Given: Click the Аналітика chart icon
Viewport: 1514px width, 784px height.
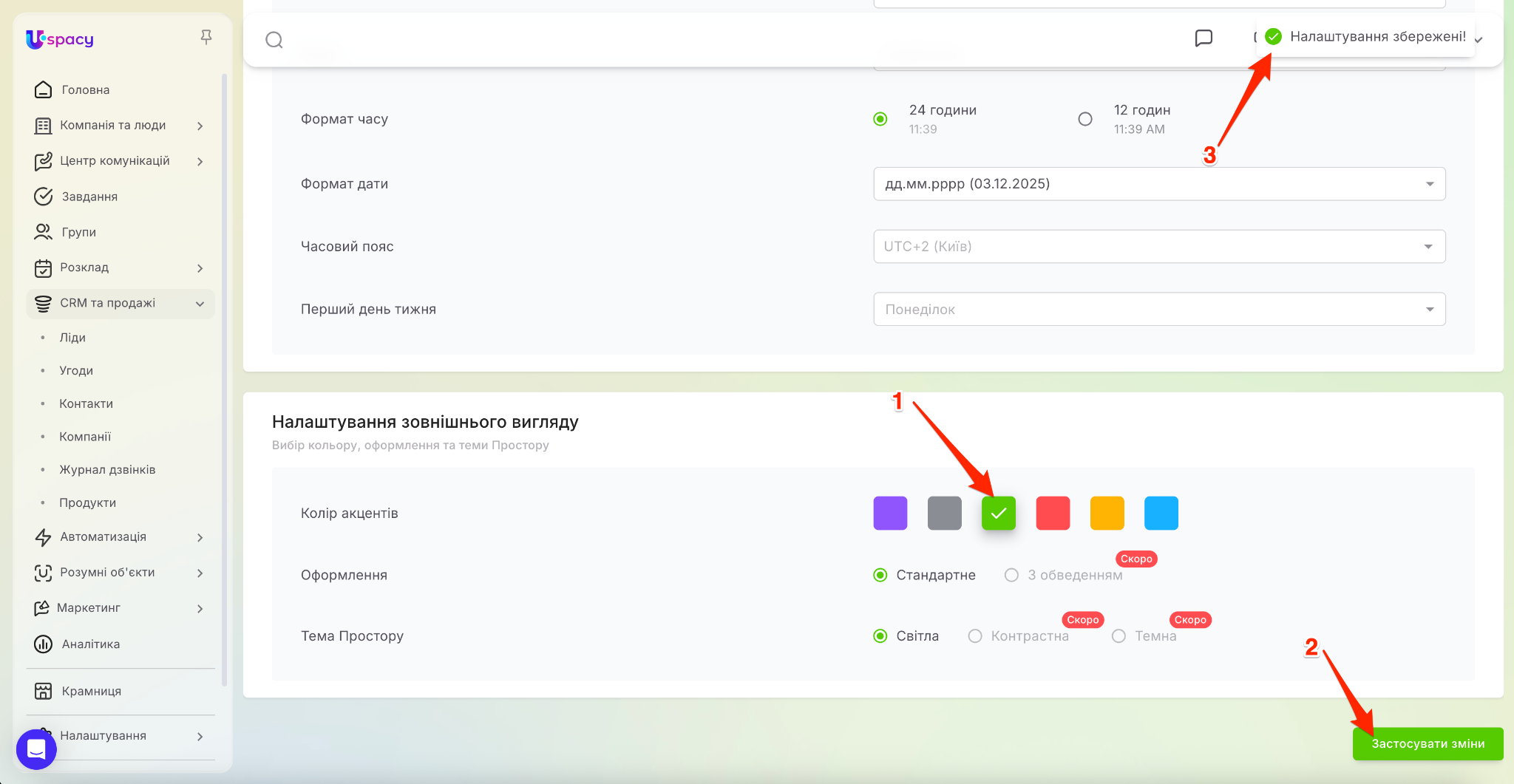Looking at the screenshot, I should click(44, 644).
